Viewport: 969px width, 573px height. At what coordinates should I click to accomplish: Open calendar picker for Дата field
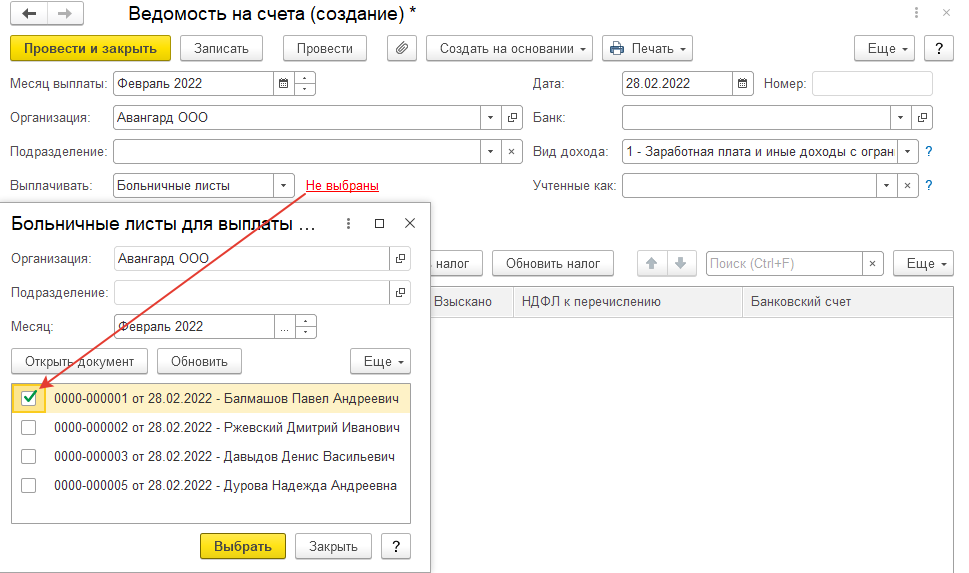coord(742,83)
